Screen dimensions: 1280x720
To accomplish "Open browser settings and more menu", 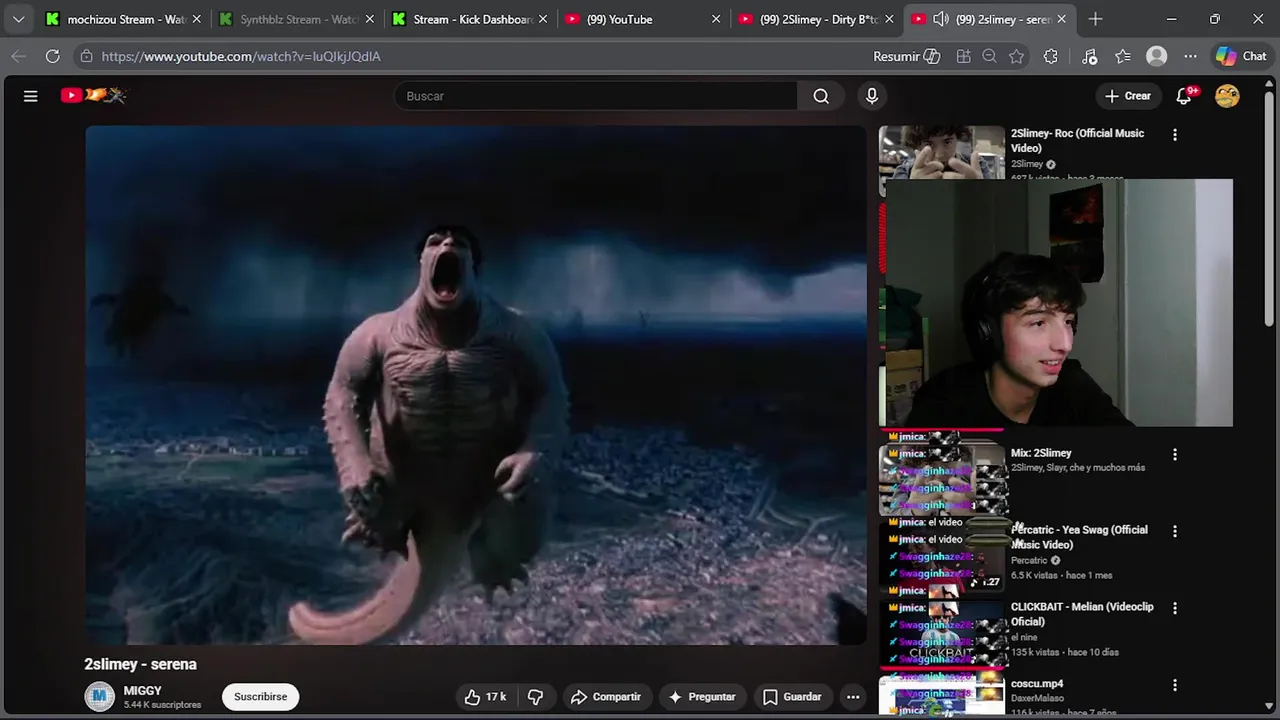I will pyautogui.click(x=1190, y=56).
